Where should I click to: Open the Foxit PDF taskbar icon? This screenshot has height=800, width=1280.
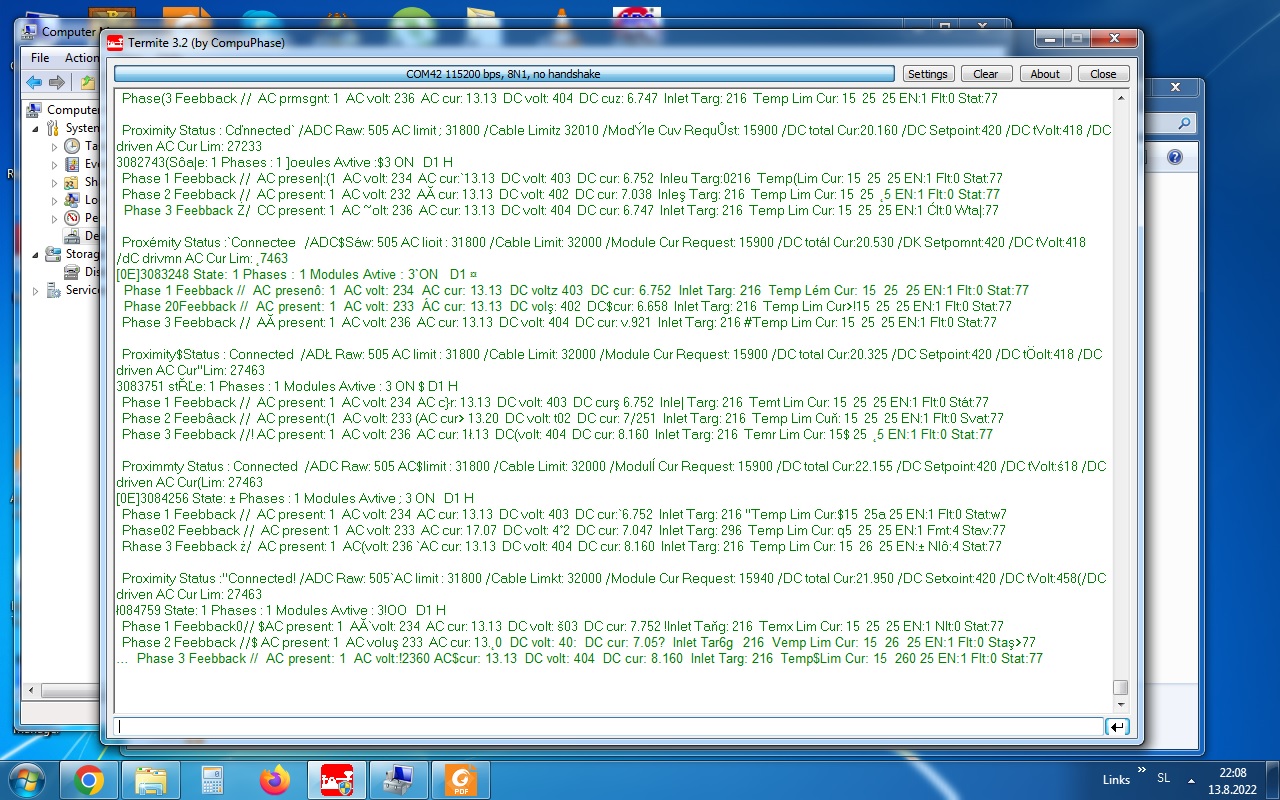(x=461, y=779)
